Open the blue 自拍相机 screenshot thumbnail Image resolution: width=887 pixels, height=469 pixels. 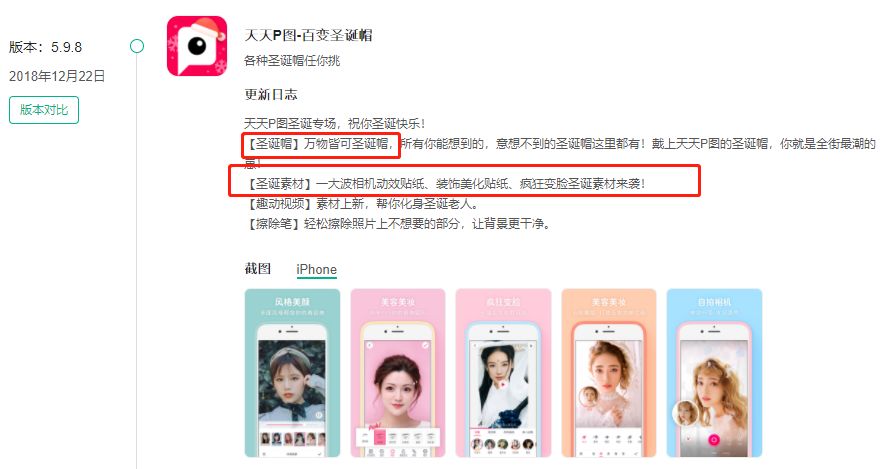714,373
